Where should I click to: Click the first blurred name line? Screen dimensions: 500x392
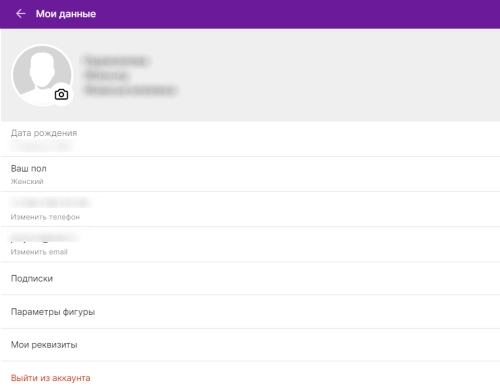pyautogui.click(x=116, y=61)
